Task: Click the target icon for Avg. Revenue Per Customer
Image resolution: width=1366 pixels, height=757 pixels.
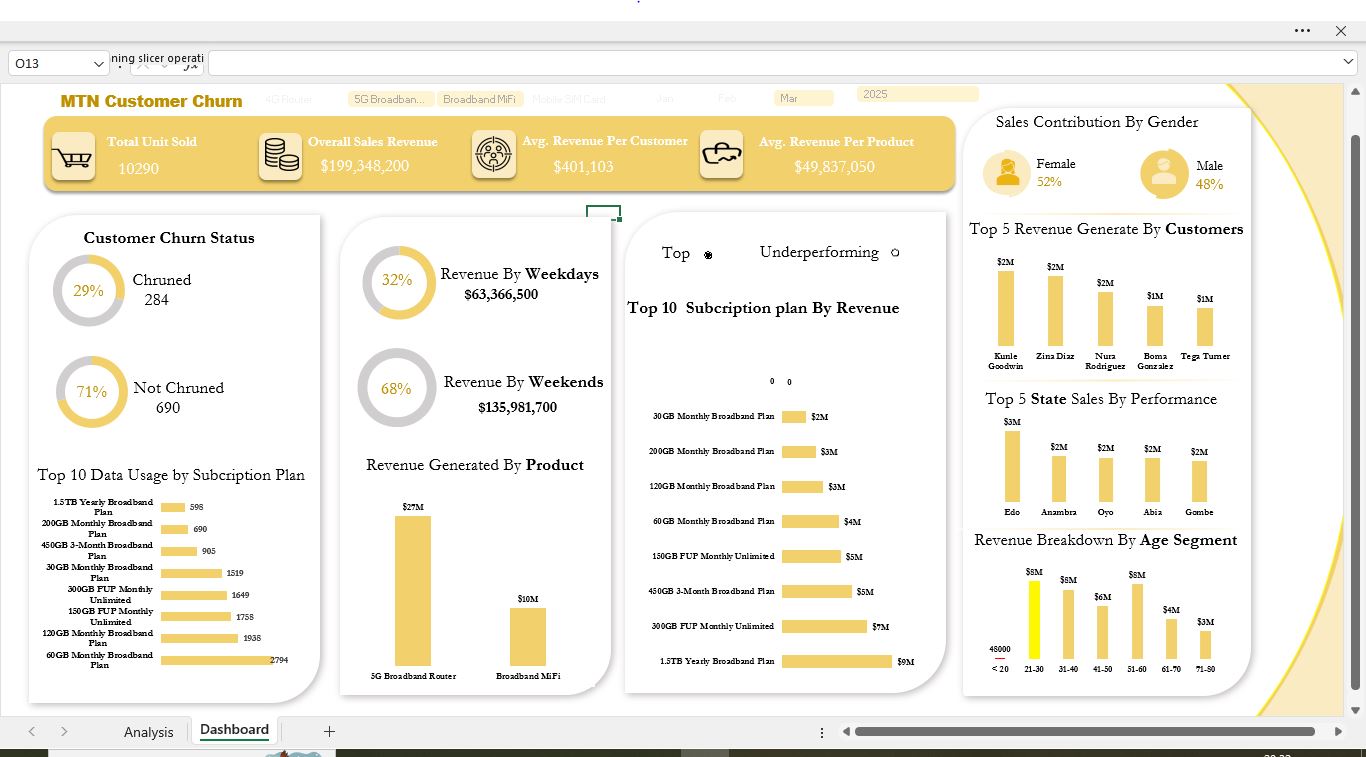Action: (494, 155)
